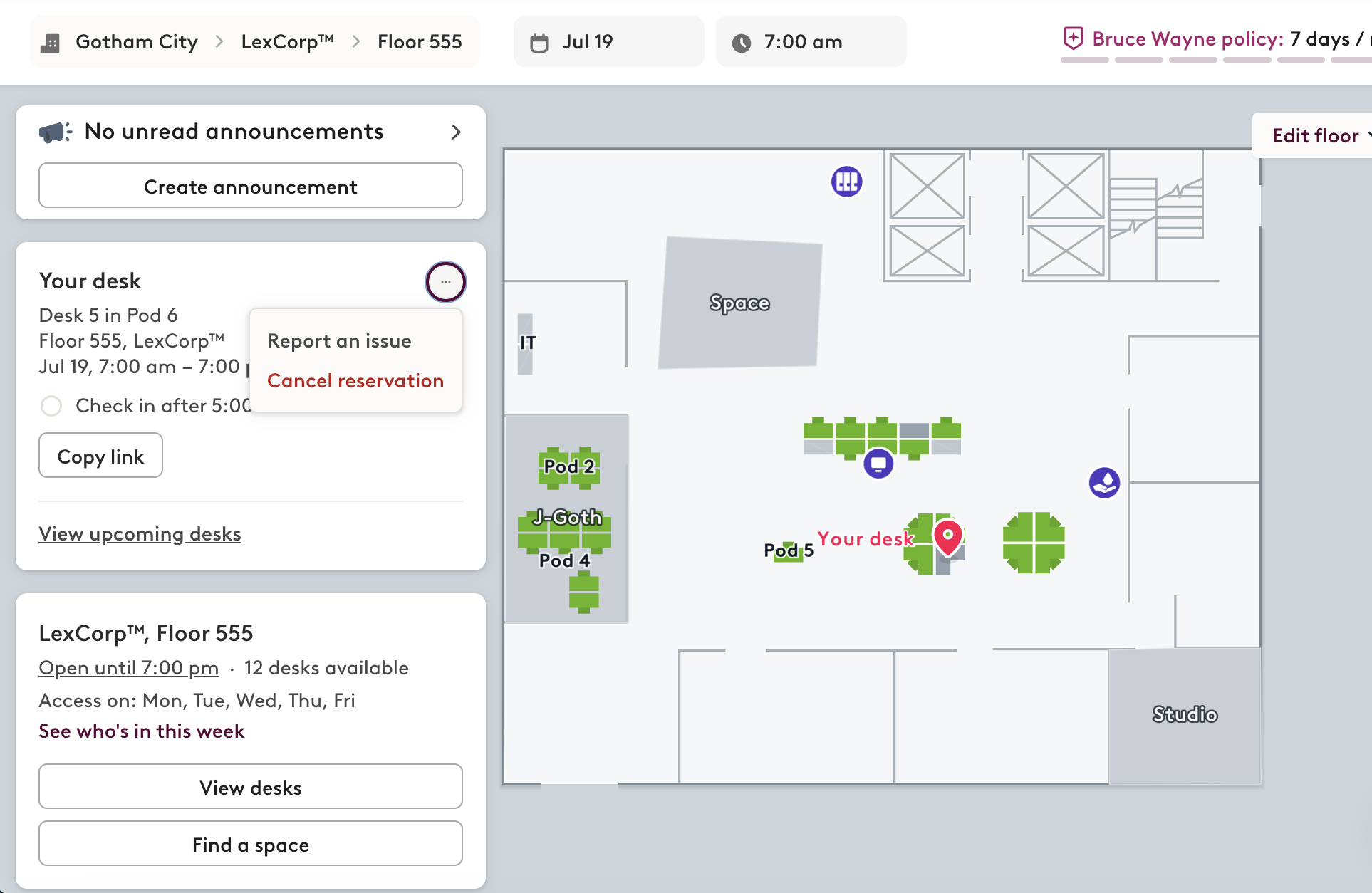Choose Cancel reservation from the menu

tap(355, 381)
